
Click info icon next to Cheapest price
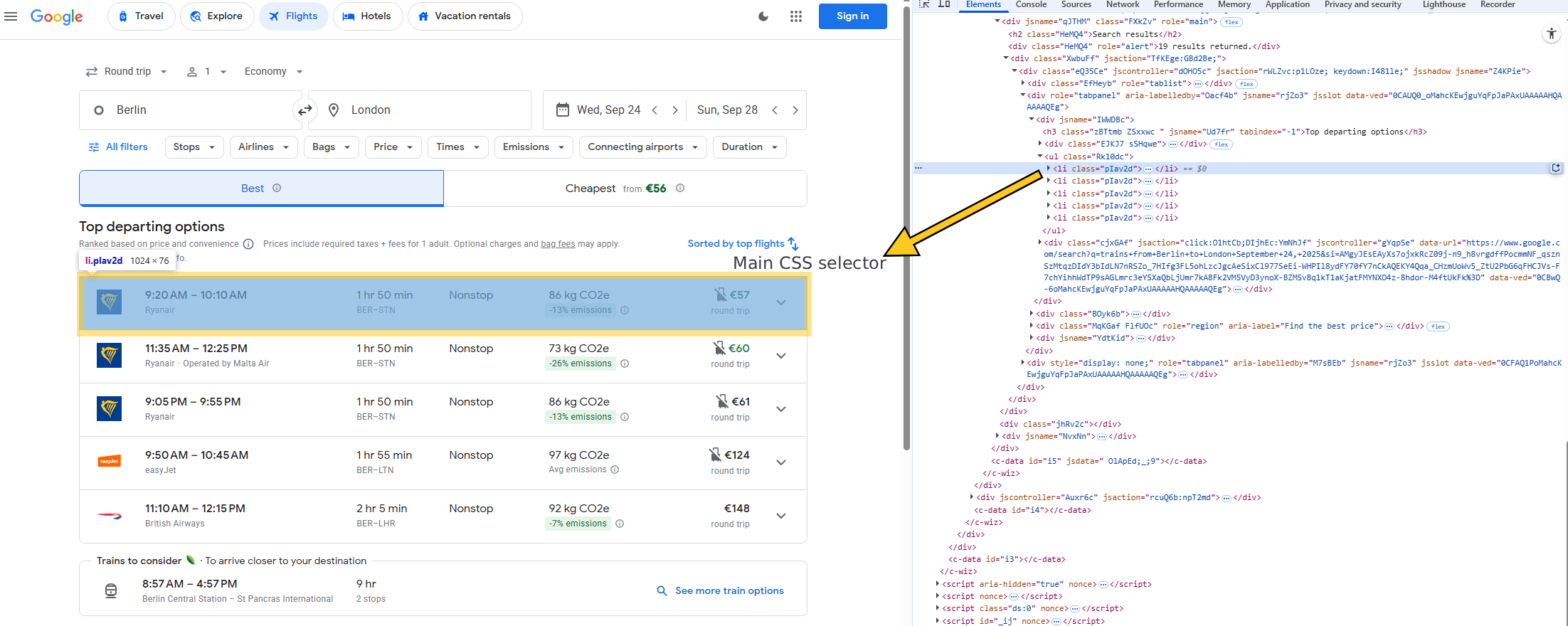click(680, 188)
